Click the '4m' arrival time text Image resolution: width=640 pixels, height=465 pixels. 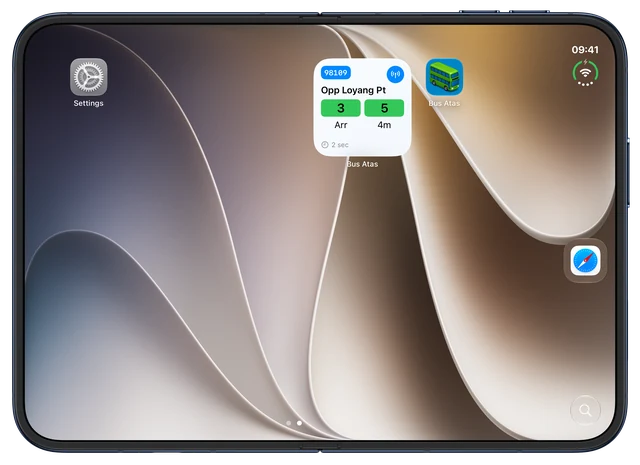(384, 125)
